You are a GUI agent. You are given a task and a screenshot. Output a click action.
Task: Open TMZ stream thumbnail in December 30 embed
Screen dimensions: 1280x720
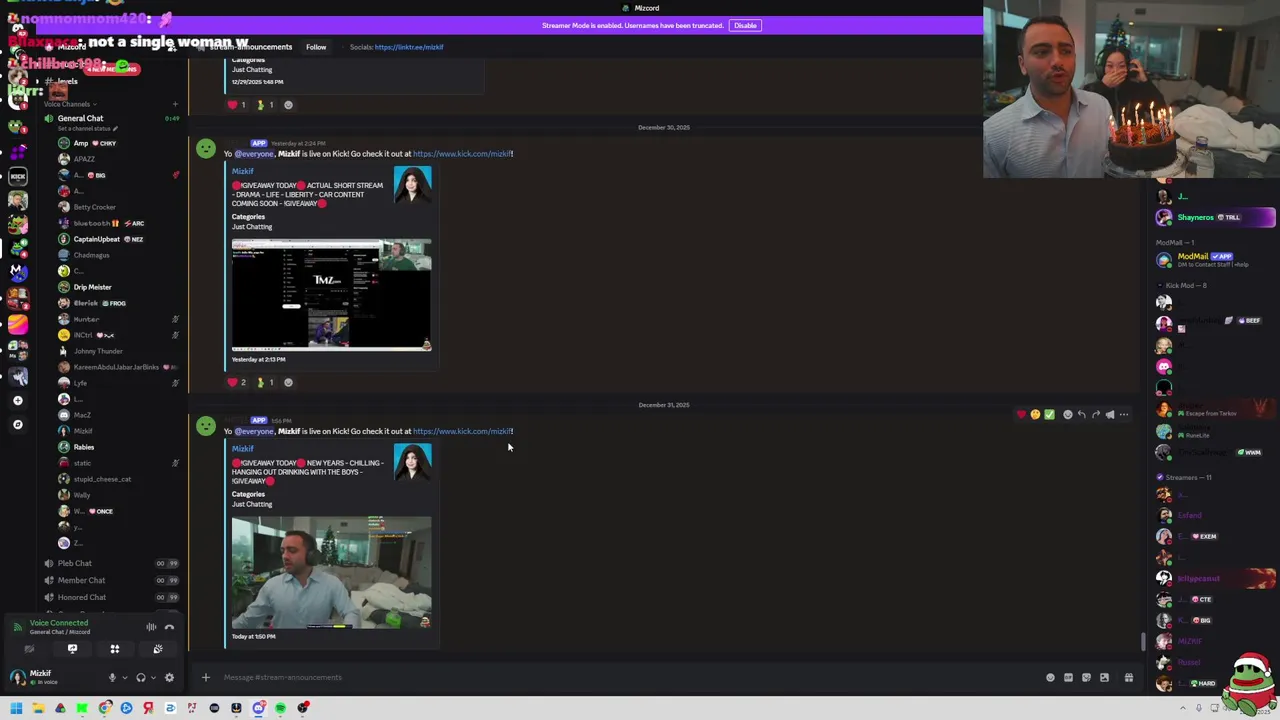click(x=331, y=295)
